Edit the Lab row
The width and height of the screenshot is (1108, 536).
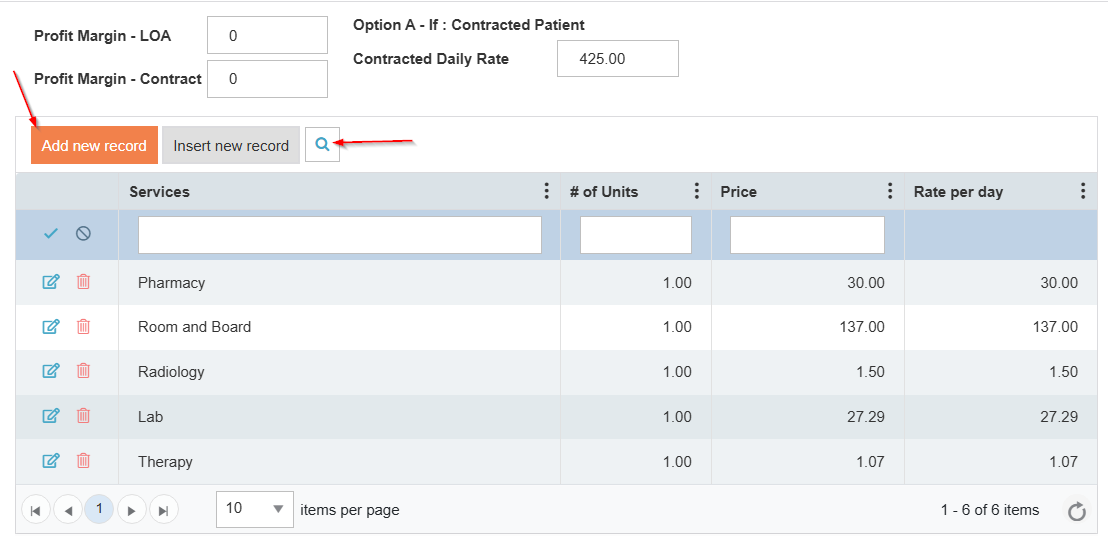pyautogui.click(x=51, y=416)
